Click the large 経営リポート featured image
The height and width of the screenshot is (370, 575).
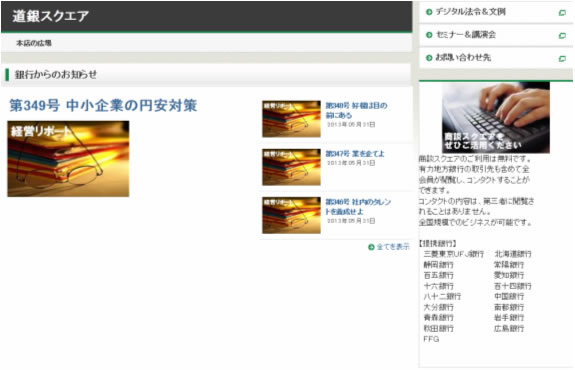tap(68, 159)
